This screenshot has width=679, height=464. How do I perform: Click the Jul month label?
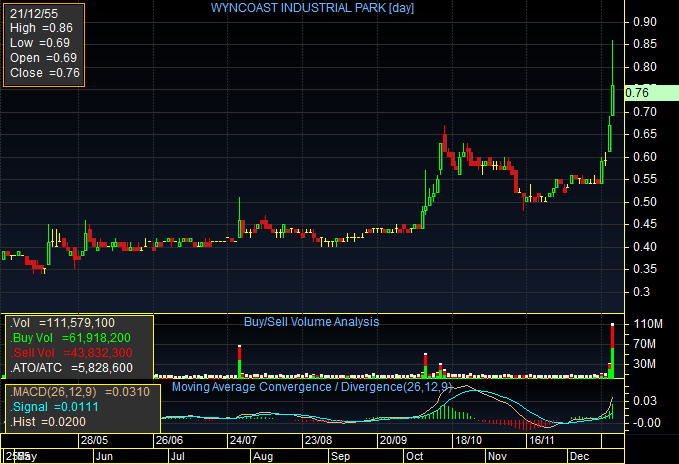(x=178, y=456)
